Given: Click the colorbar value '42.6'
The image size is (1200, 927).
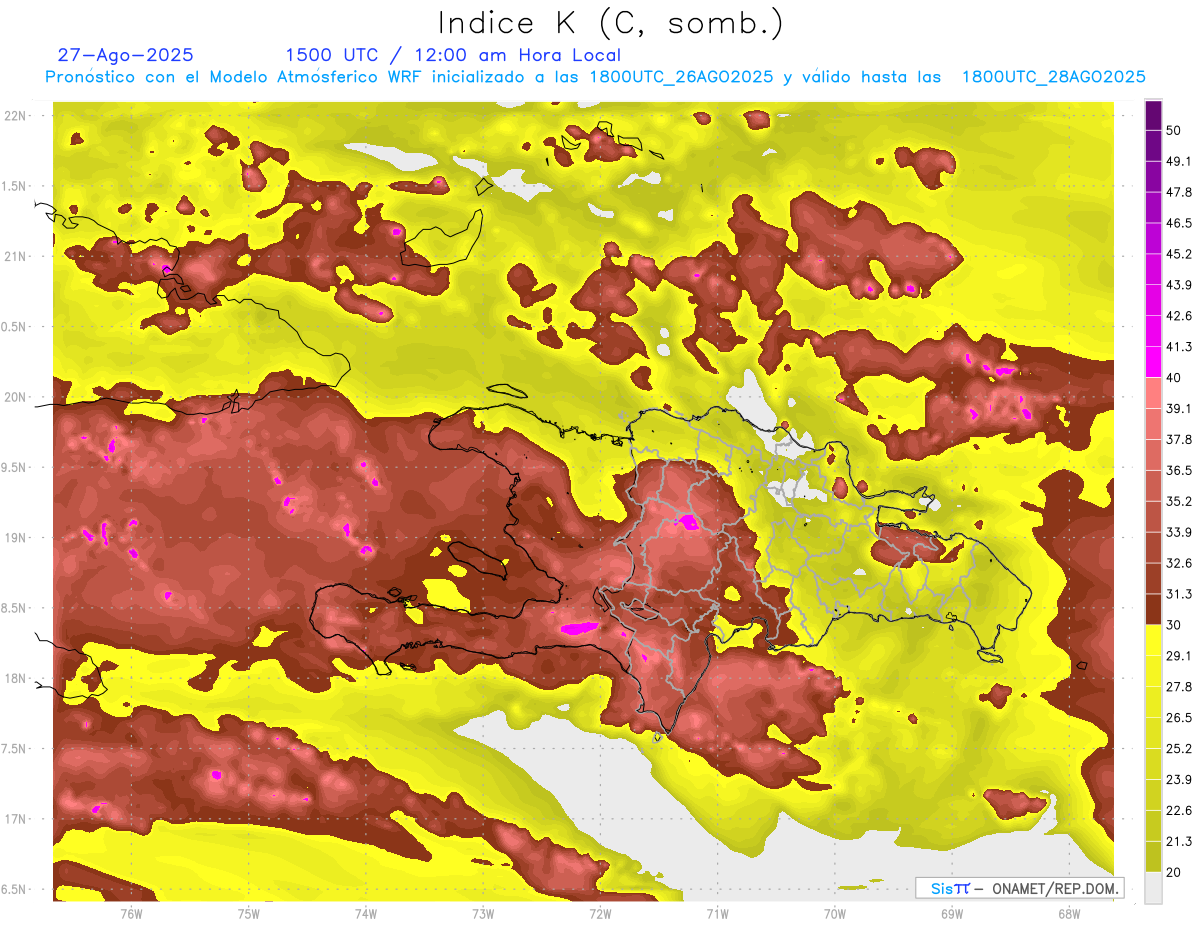Looking at the screenshot, I should pyautogui.click(x=1178, y=316).
